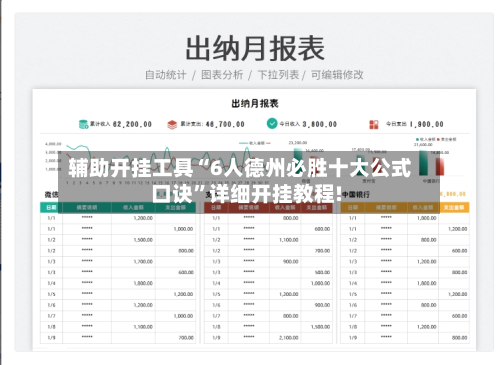Select cell 1,500.00 in middle table row 1/8
Screen dimensions: 500x365
click(320, 327)
